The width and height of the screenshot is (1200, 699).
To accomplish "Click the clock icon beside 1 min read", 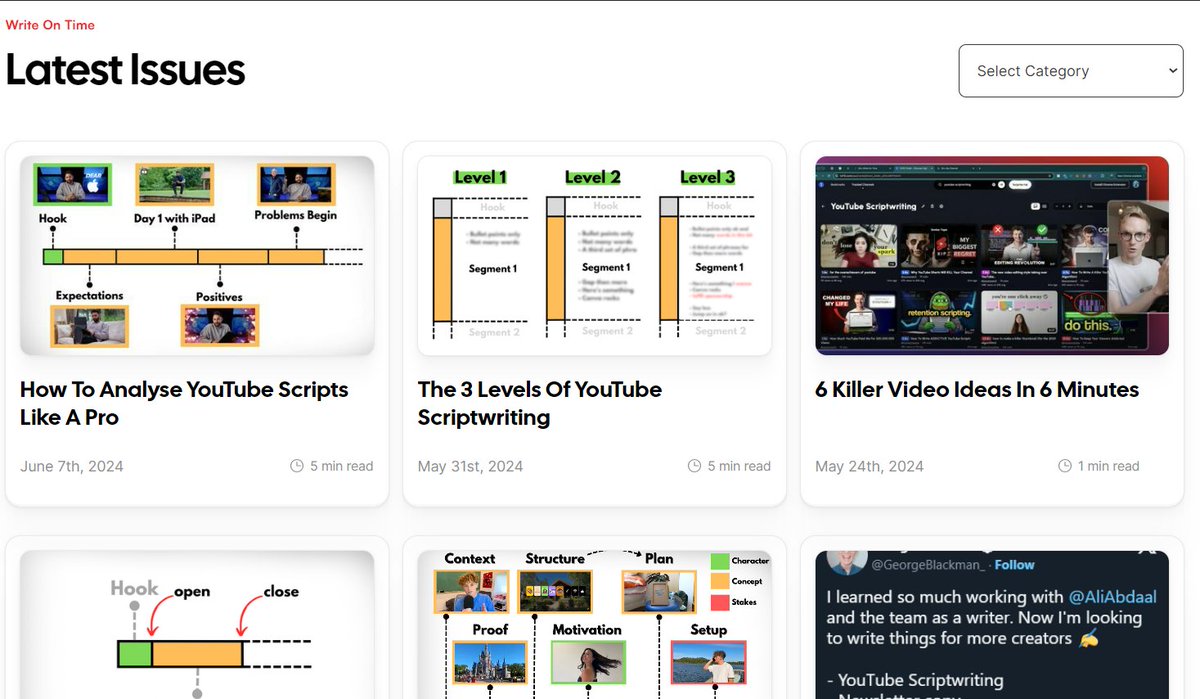I will coord(1065,466).
